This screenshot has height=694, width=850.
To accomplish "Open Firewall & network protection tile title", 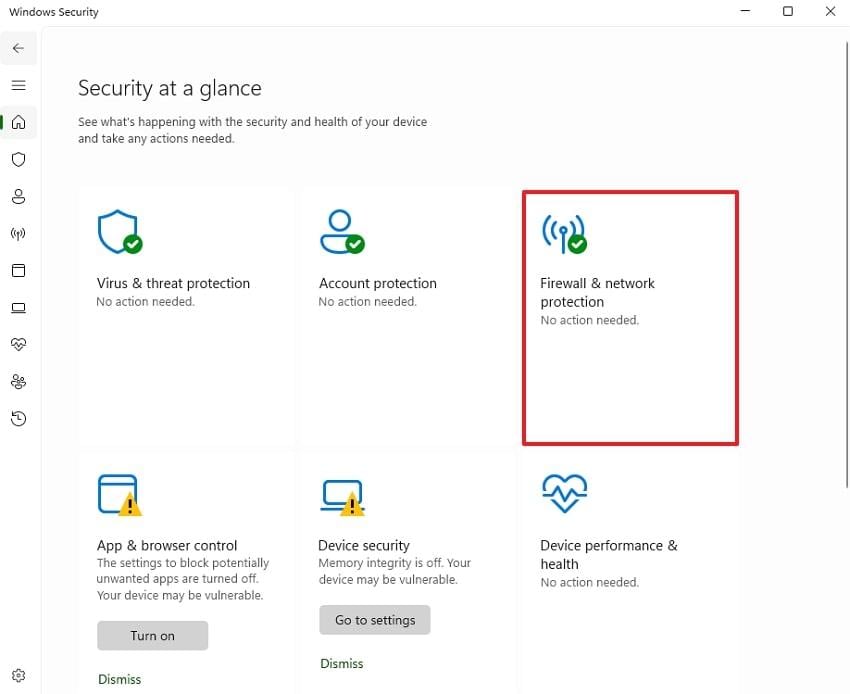I will coord(597,292).
